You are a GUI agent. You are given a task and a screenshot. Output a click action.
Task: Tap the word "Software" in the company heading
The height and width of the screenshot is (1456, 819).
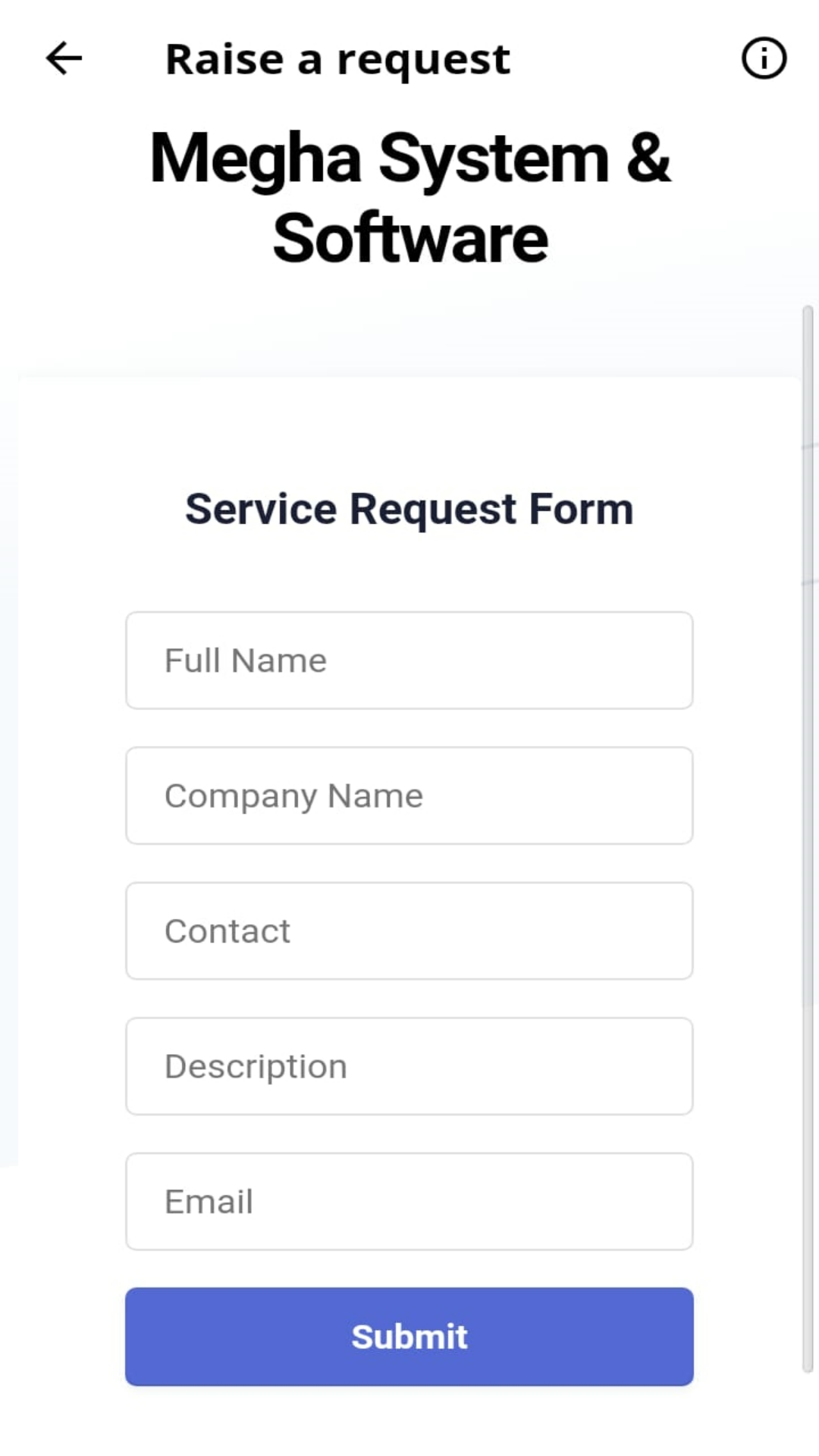click(x=410, y=238)
